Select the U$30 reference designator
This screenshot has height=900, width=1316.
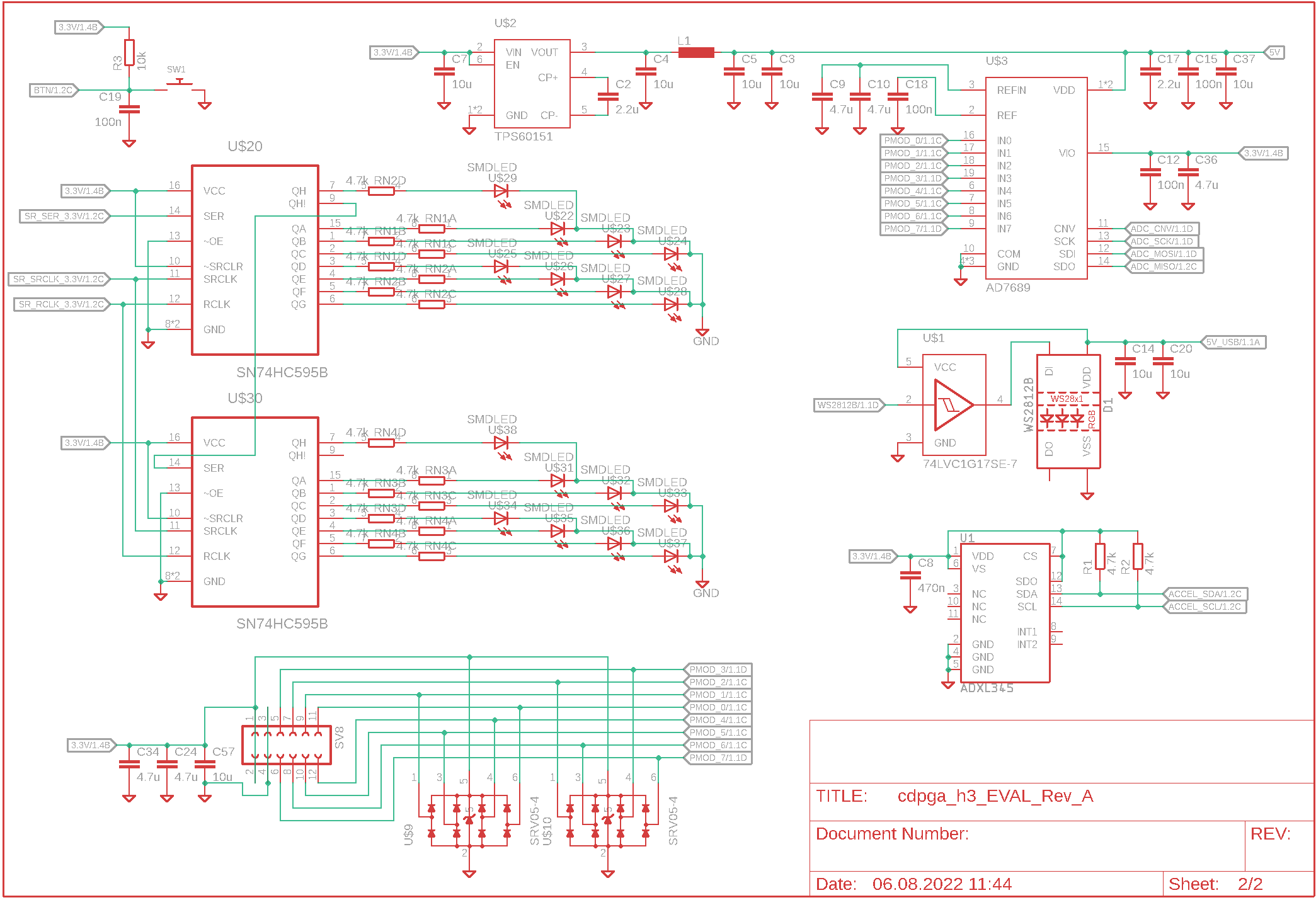tap(245, 398)
